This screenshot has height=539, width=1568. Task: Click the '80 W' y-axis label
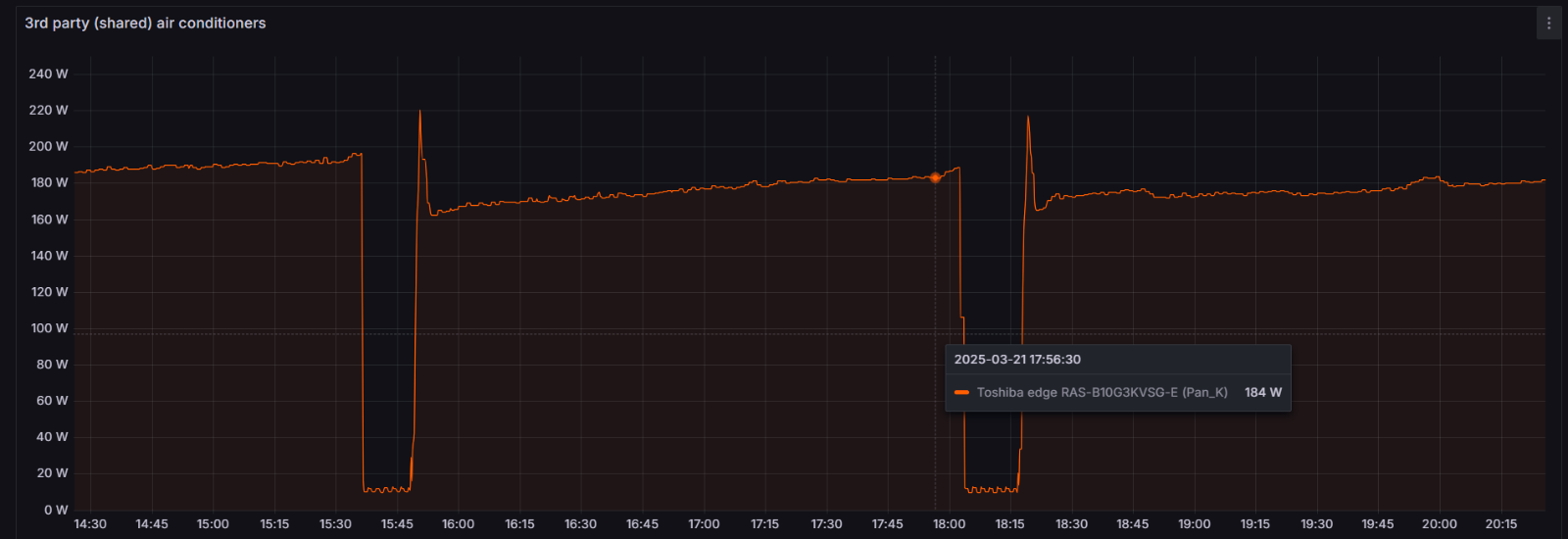[x=53, y=365]
